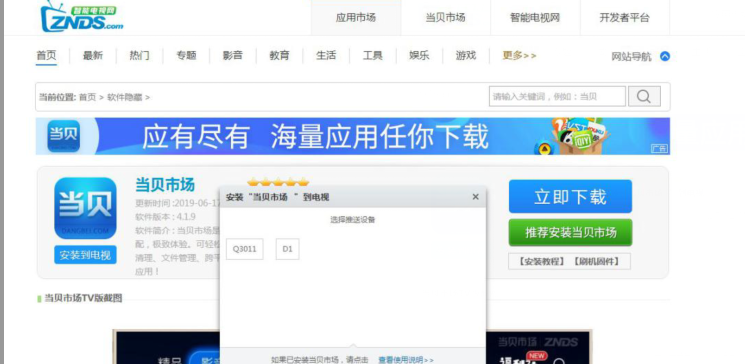Open the 查看使用说明>> link
The height and width of the screenshot is (364, 745).
[406, 360]
